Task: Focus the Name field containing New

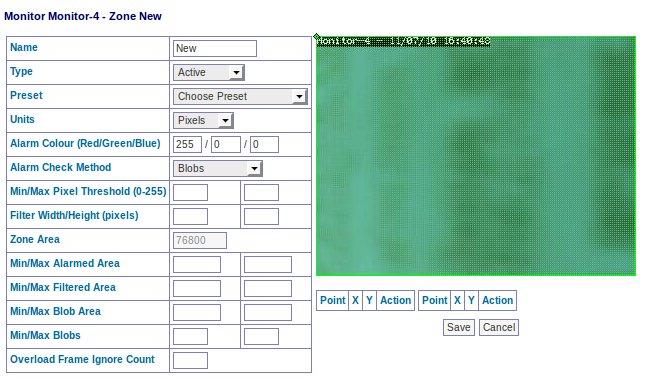Action: tap(215, 48)
